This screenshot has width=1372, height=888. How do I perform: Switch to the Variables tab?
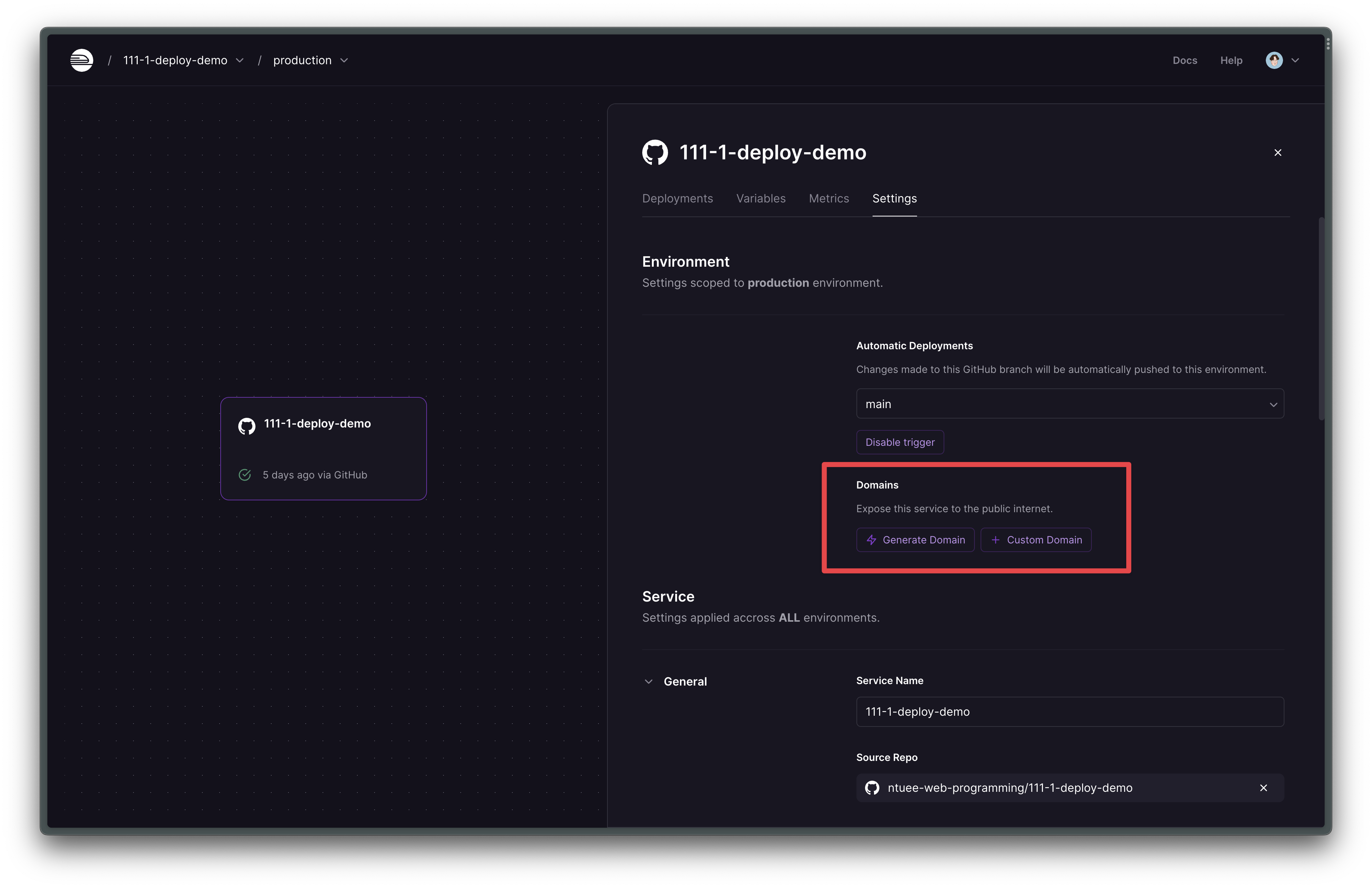coord(761,198)
